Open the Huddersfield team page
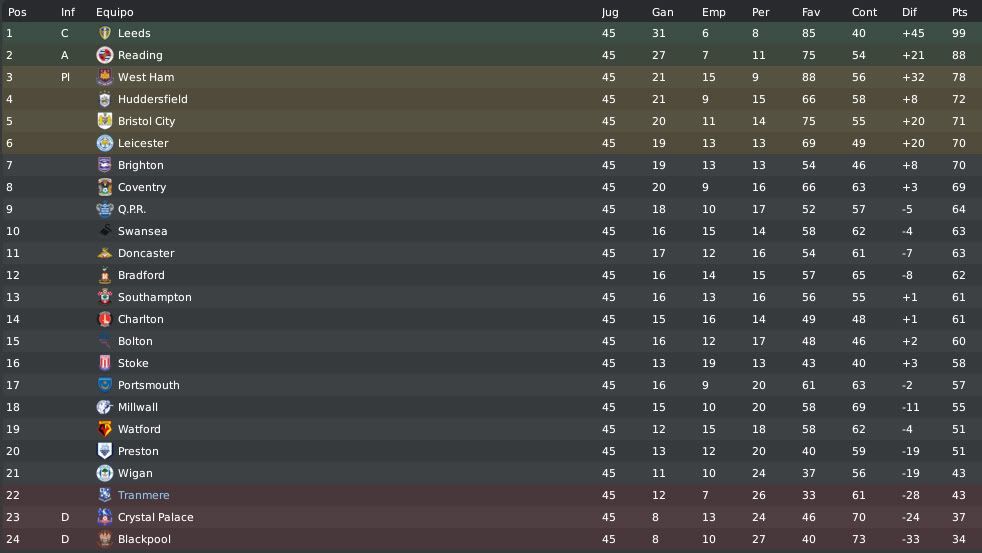The width and height of the screenshot is (982, 553). point(153,99)
